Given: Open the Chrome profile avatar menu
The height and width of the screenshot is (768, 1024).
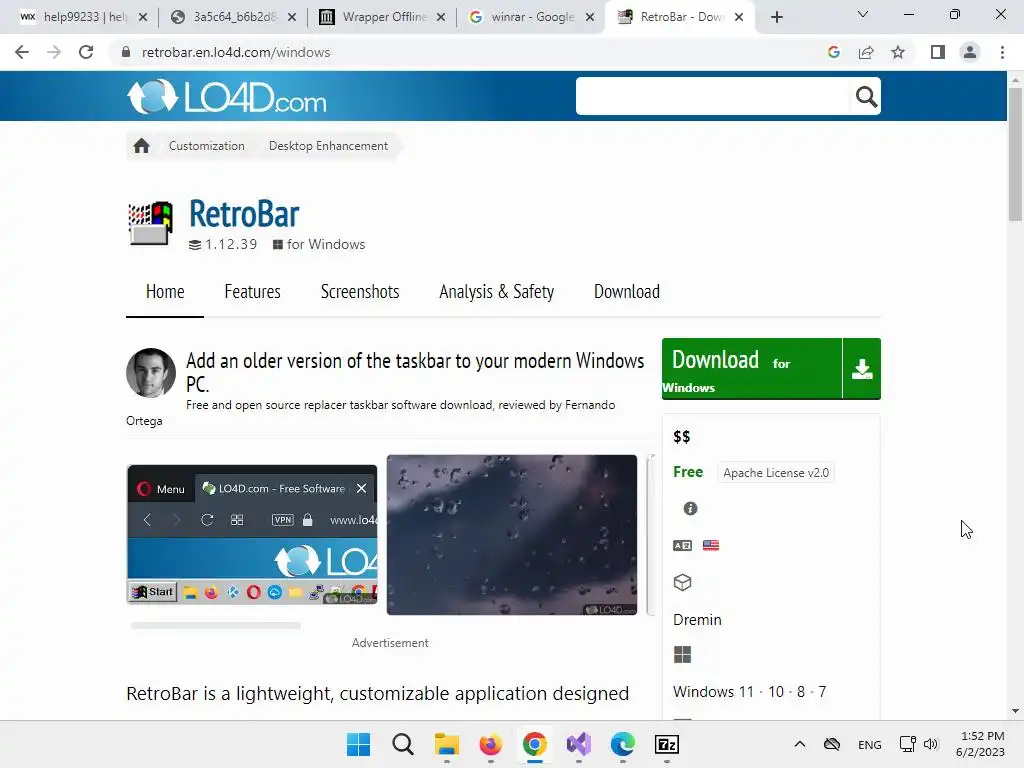Looking at the screenshot, I should coord(970,52).
